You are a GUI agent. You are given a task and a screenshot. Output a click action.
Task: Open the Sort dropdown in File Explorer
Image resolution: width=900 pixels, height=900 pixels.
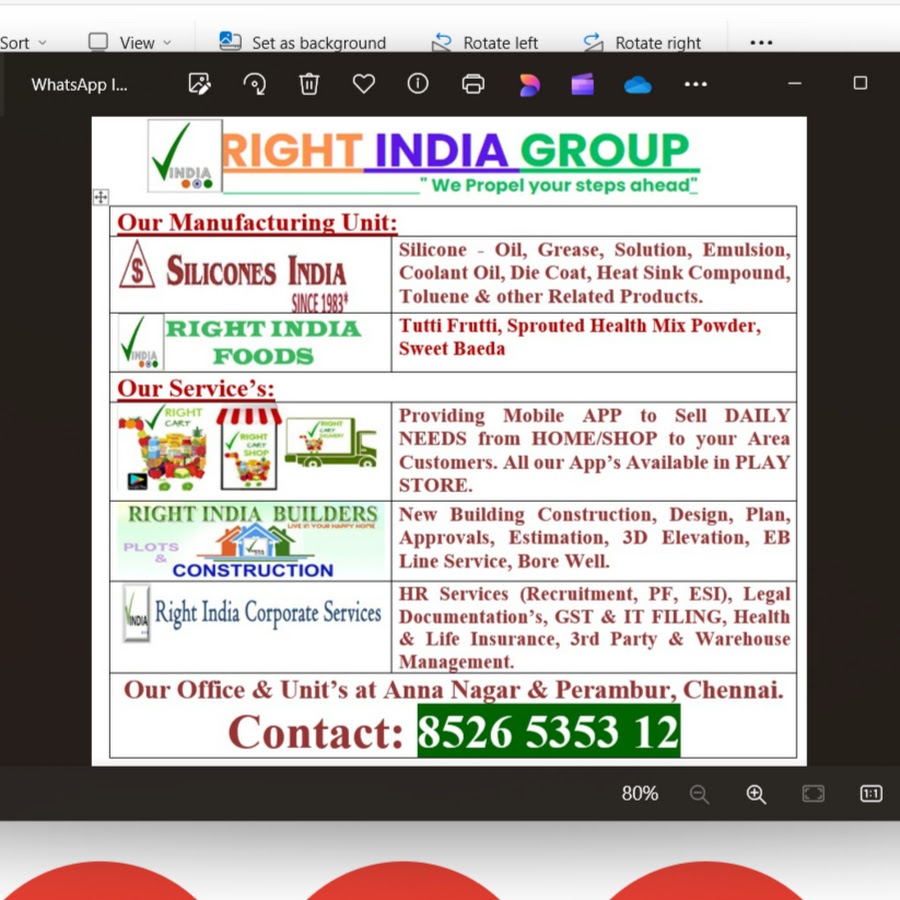[22, 43]
